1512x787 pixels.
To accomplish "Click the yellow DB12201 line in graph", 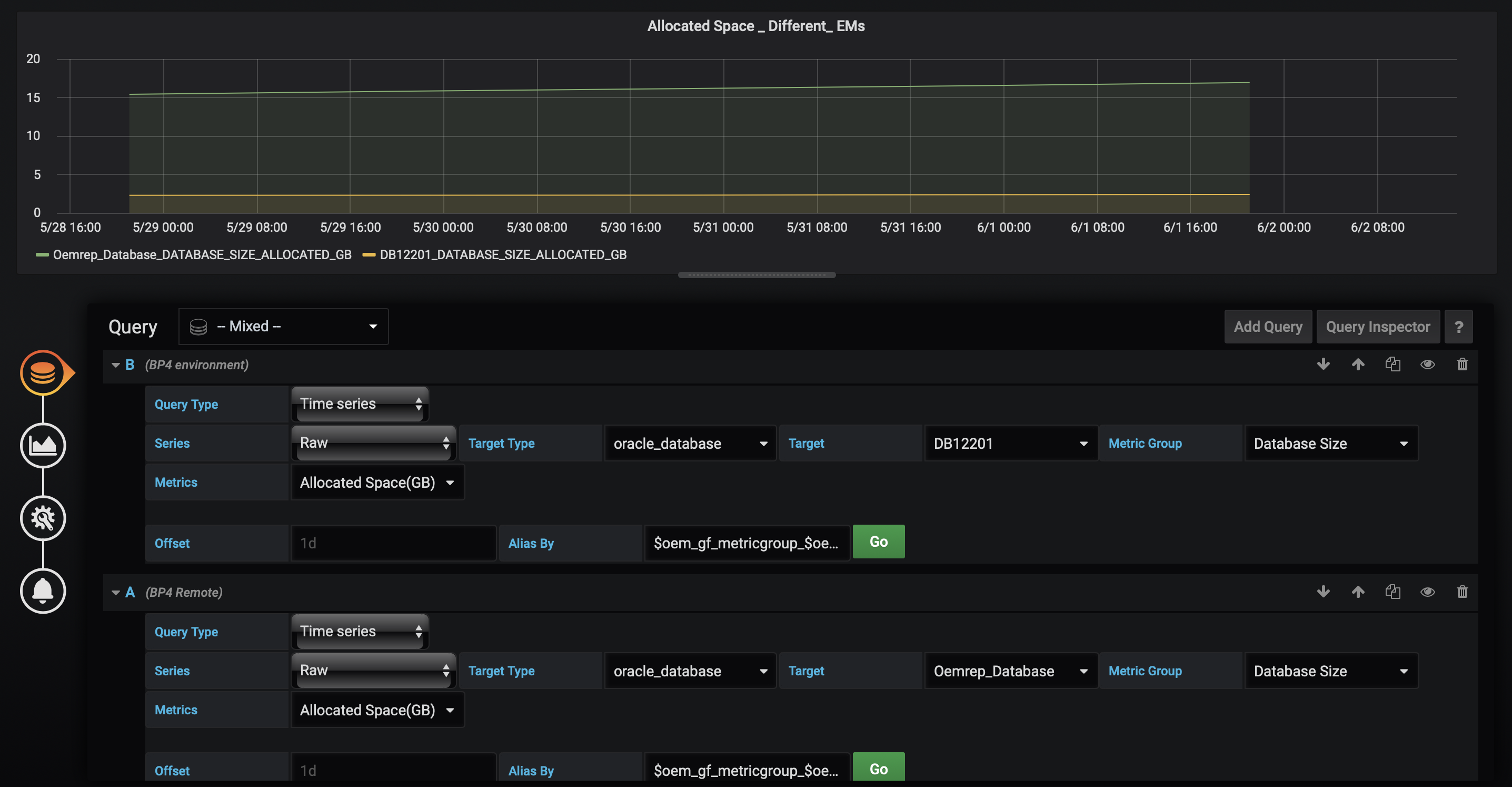I will [x=689, y=195].
